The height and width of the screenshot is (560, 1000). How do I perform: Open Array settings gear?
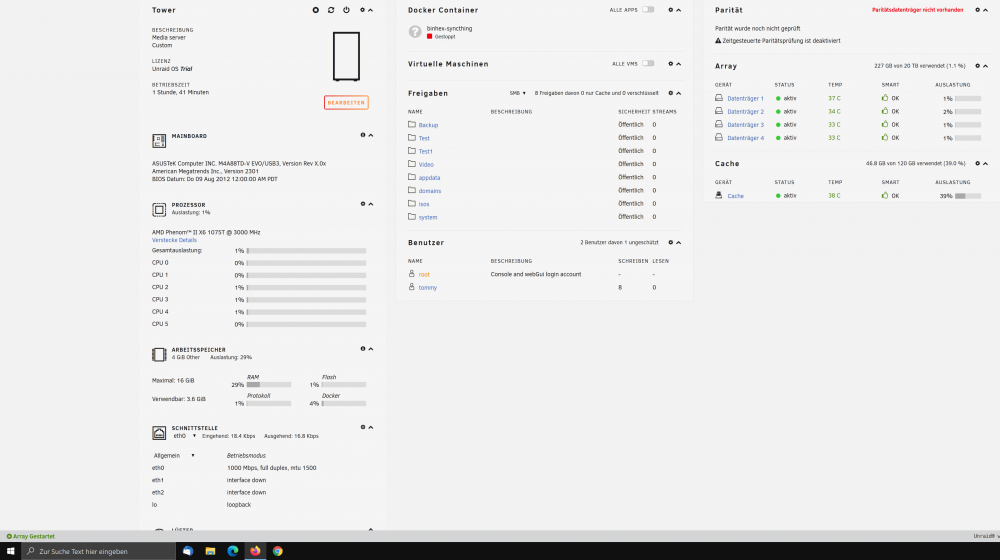[x=978, y=66]
